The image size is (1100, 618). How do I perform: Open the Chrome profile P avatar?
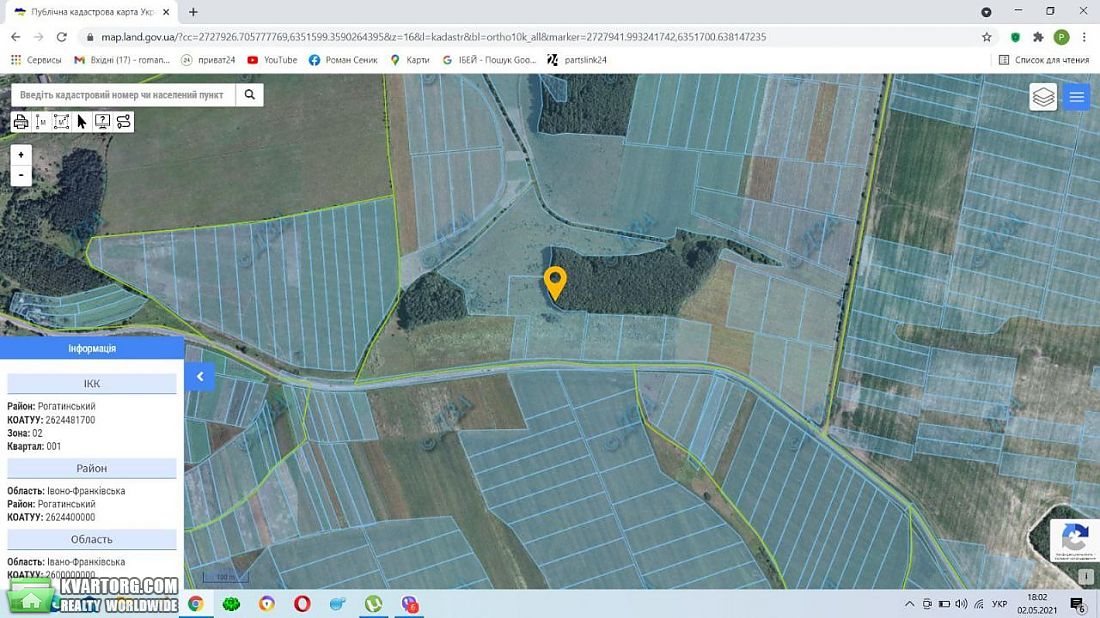coord(1061,36)
